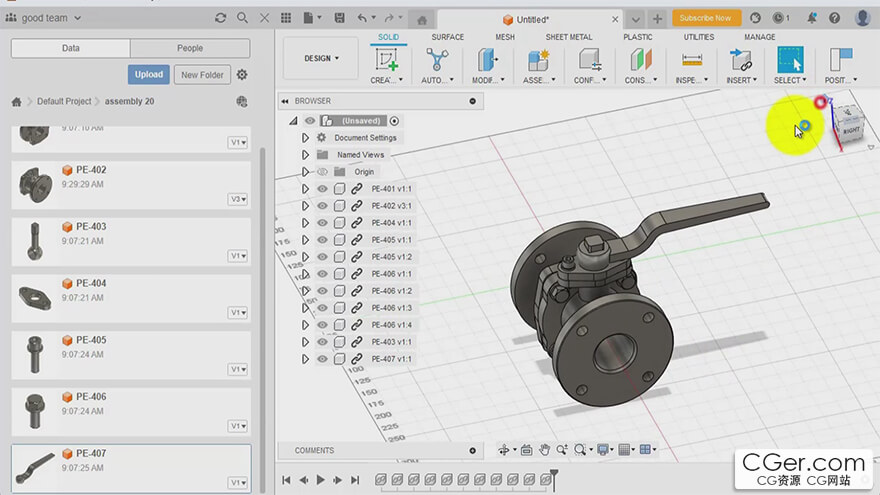Image resolution: width=880 pixels, height=495 pixels.
Task: Select the PE-403 thumbnail
Action: pyautogui.click(x=35, y=241)
